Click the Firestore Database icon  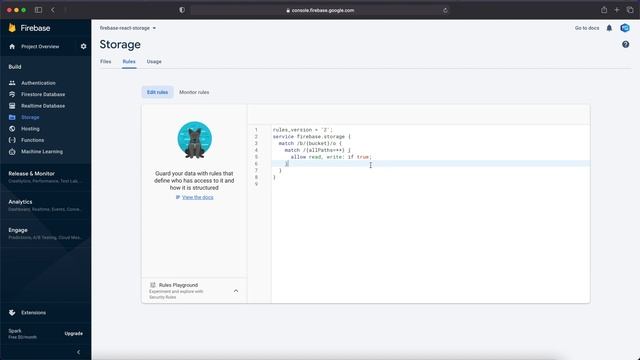12,94
